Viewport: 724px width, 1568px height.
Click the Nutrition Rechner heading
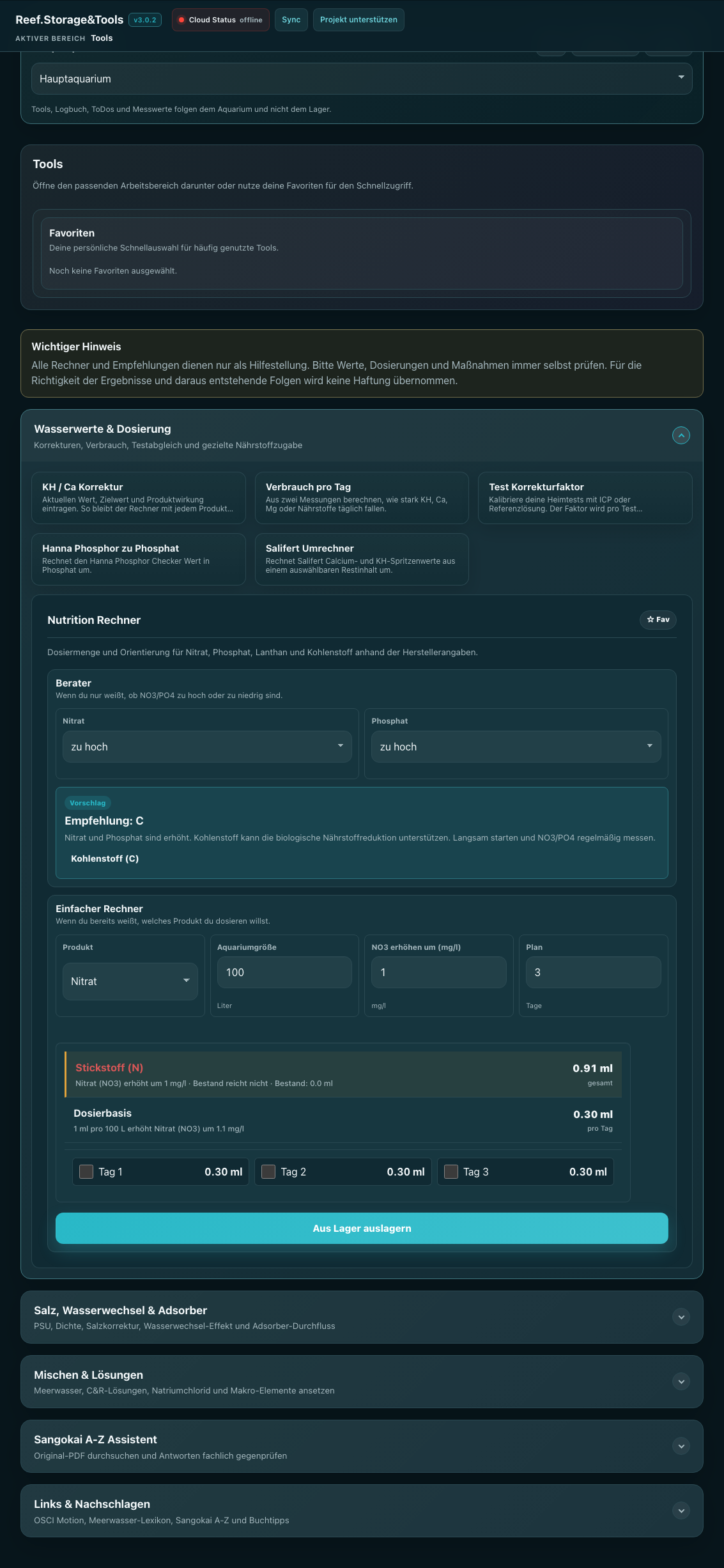tap(94, 620)
